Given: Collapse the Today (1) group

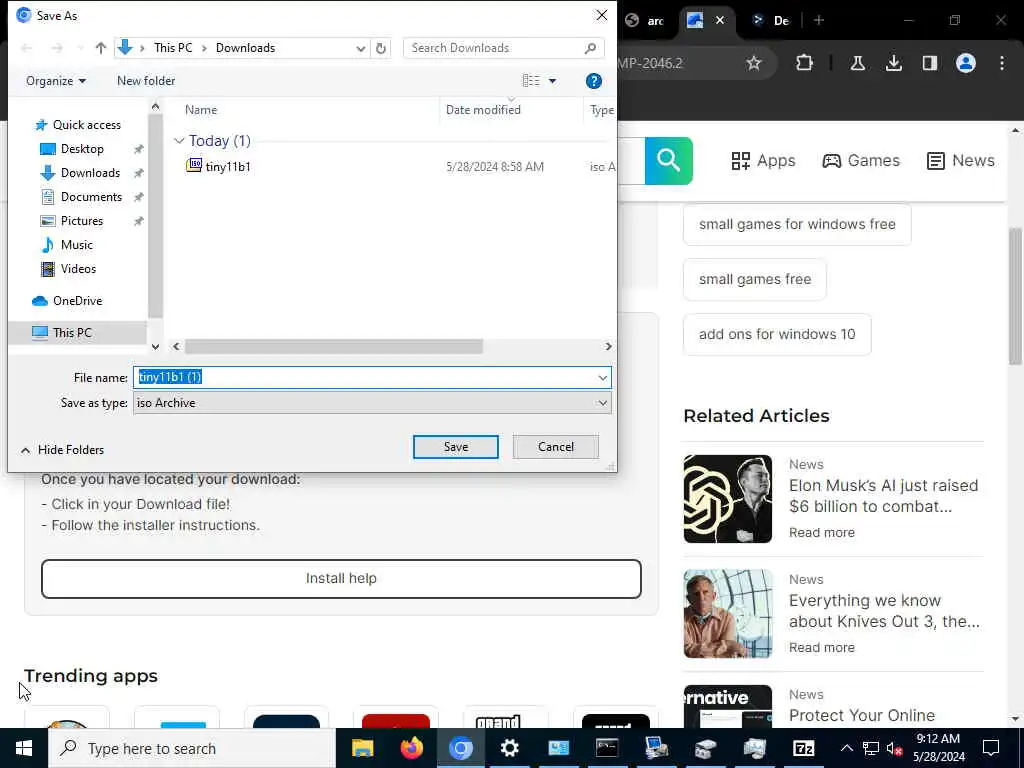Looking at the screenshot, I should (x=179, y=141).
